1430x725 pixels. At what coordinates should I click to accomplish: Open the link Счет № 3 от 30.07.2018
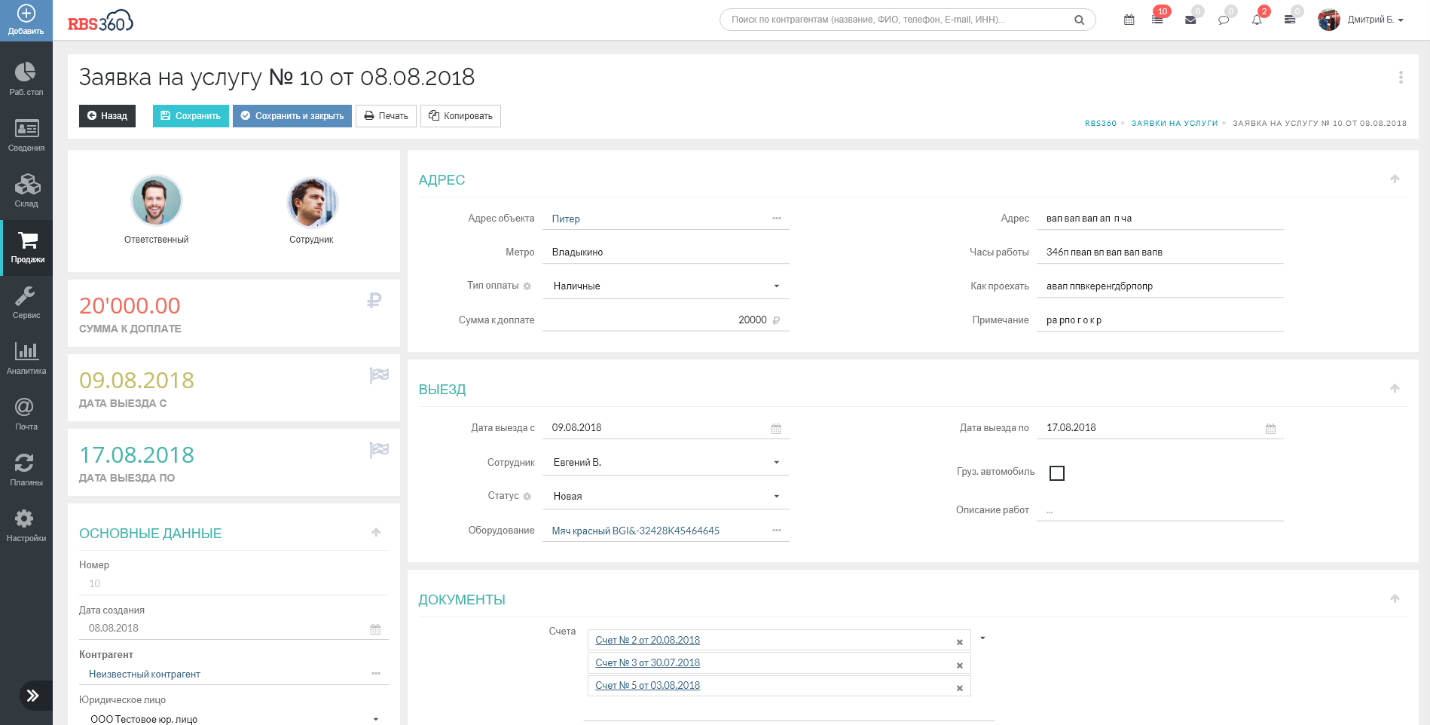[648, 662]
